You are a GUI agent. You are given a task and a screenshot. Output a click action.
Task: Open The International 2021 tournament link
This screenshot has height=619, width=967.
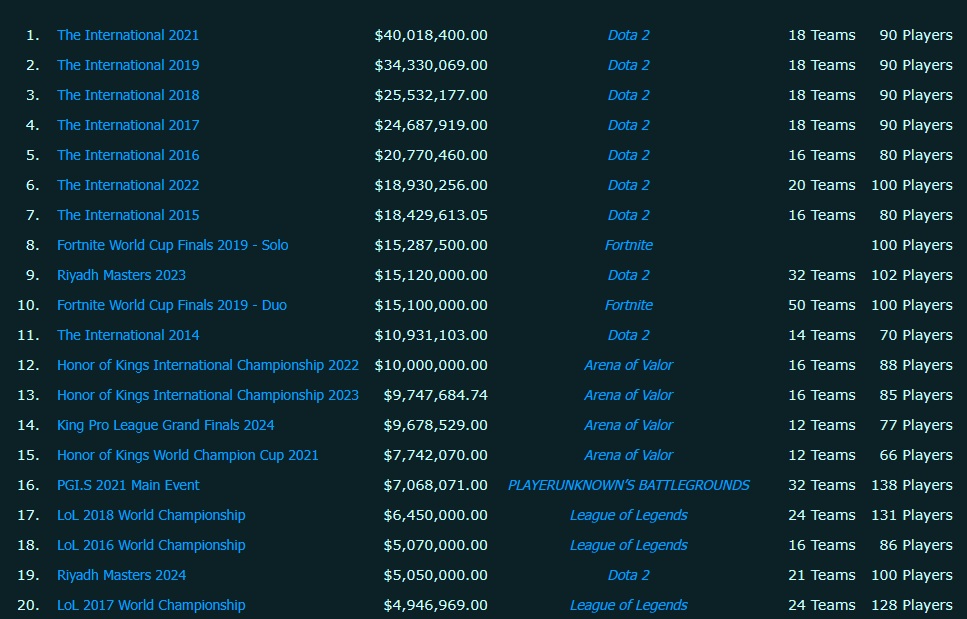click(128, 35)
